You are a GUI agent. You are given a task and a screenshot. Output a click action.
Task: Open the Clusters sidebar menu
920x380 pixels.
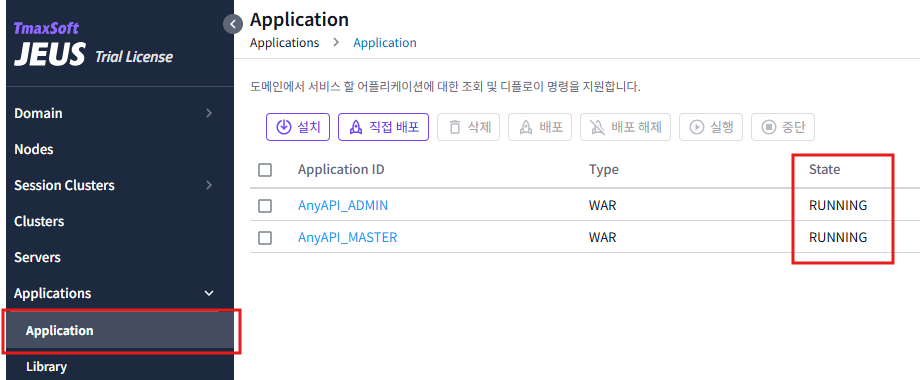click(120, 222)
